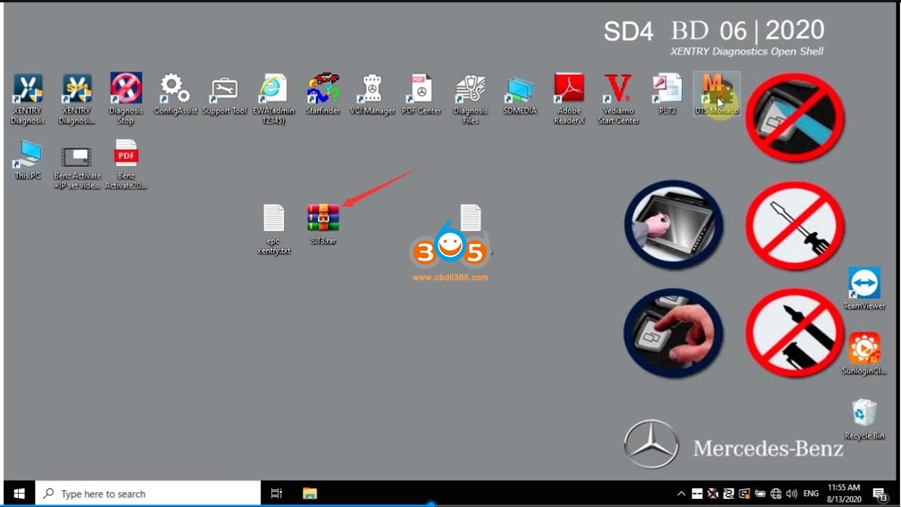Open the Support Tool shortcut
The width and height of the screenshot is (901, 507).
coord(224,94)
